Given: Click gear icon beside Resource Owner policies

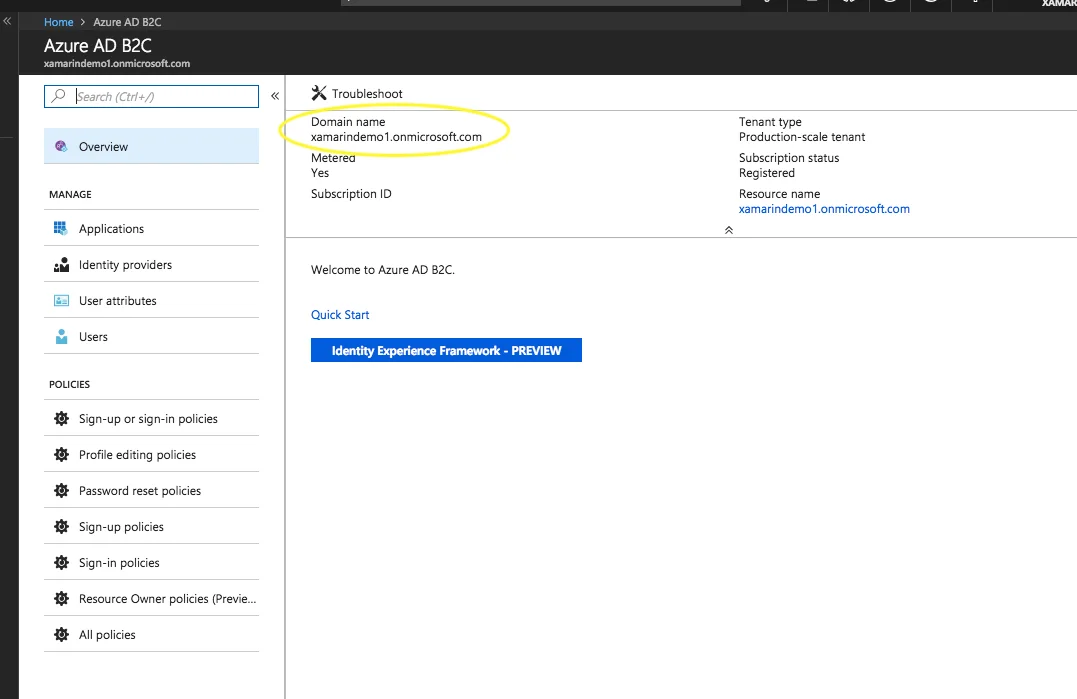Looking at the screenshot, I should [x=61, y=598].
